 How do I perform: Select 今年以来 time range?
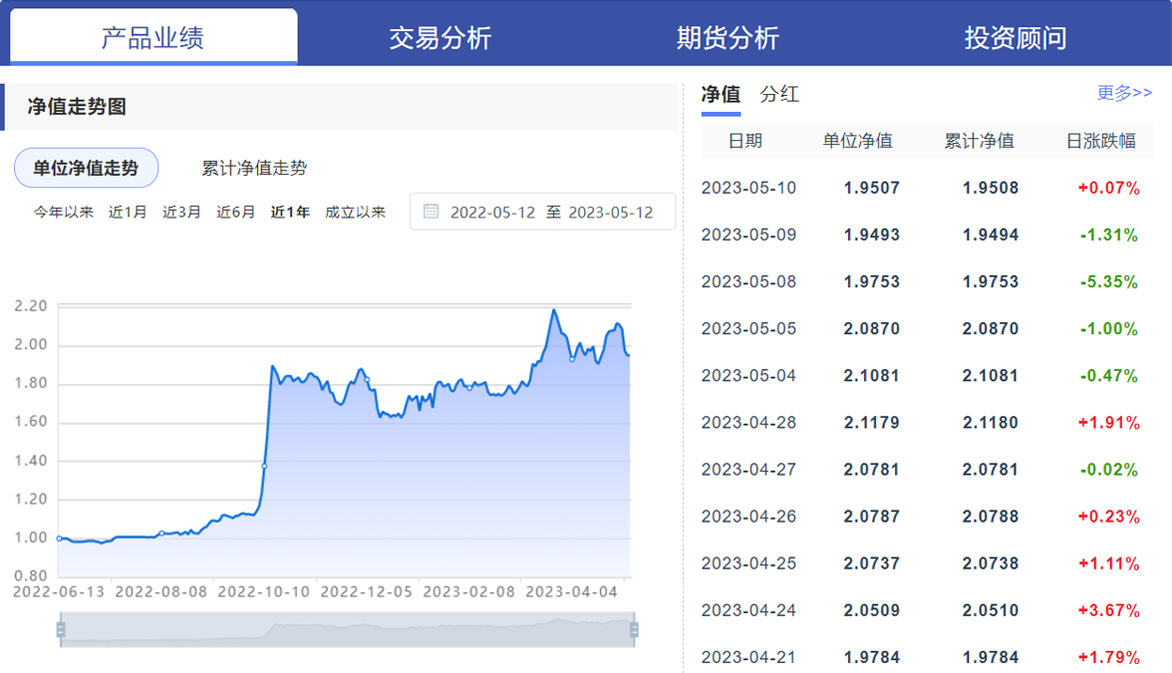[x=64, y=212]
